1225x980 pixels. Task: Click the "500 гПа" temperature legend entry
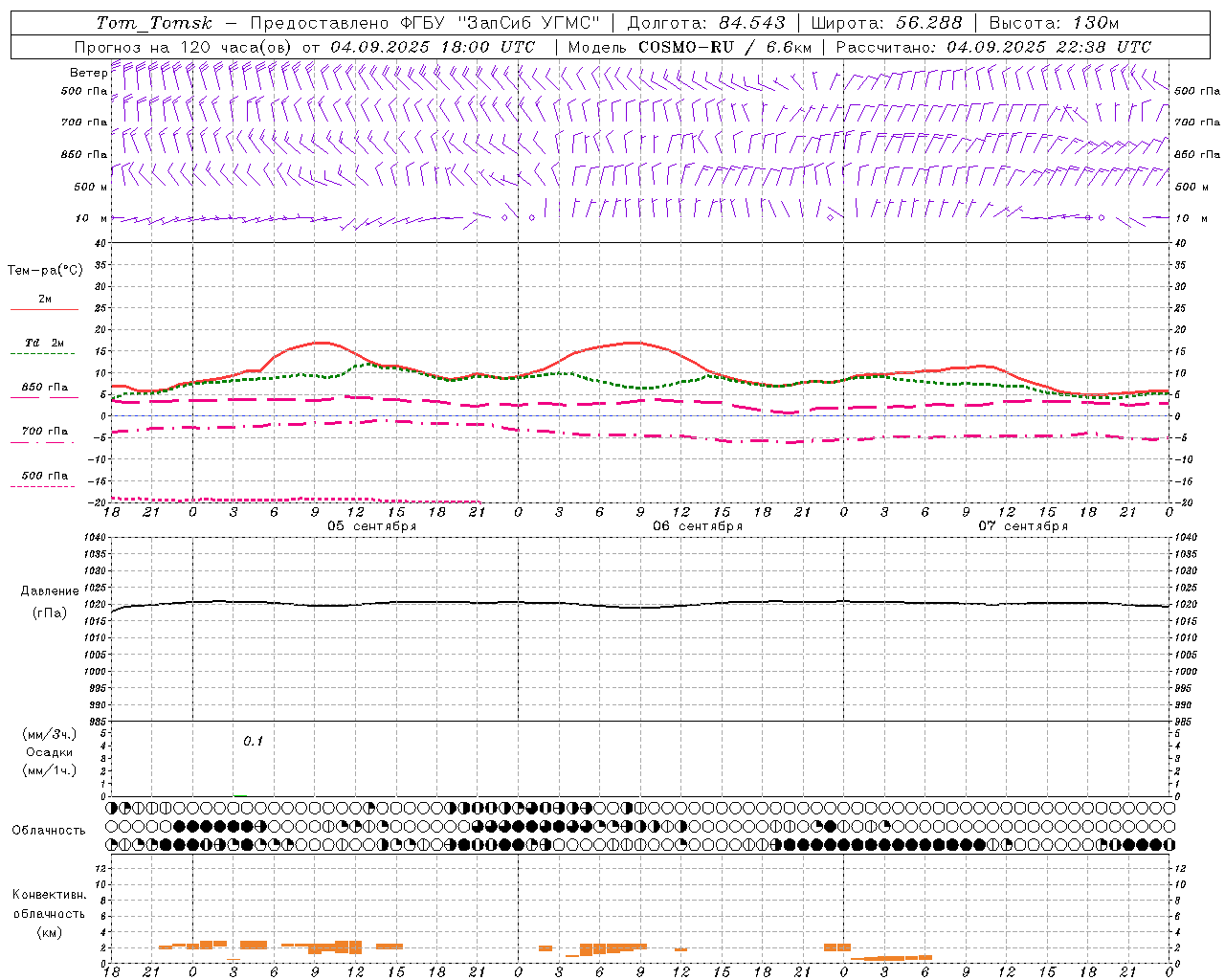[x=44, y=476]
